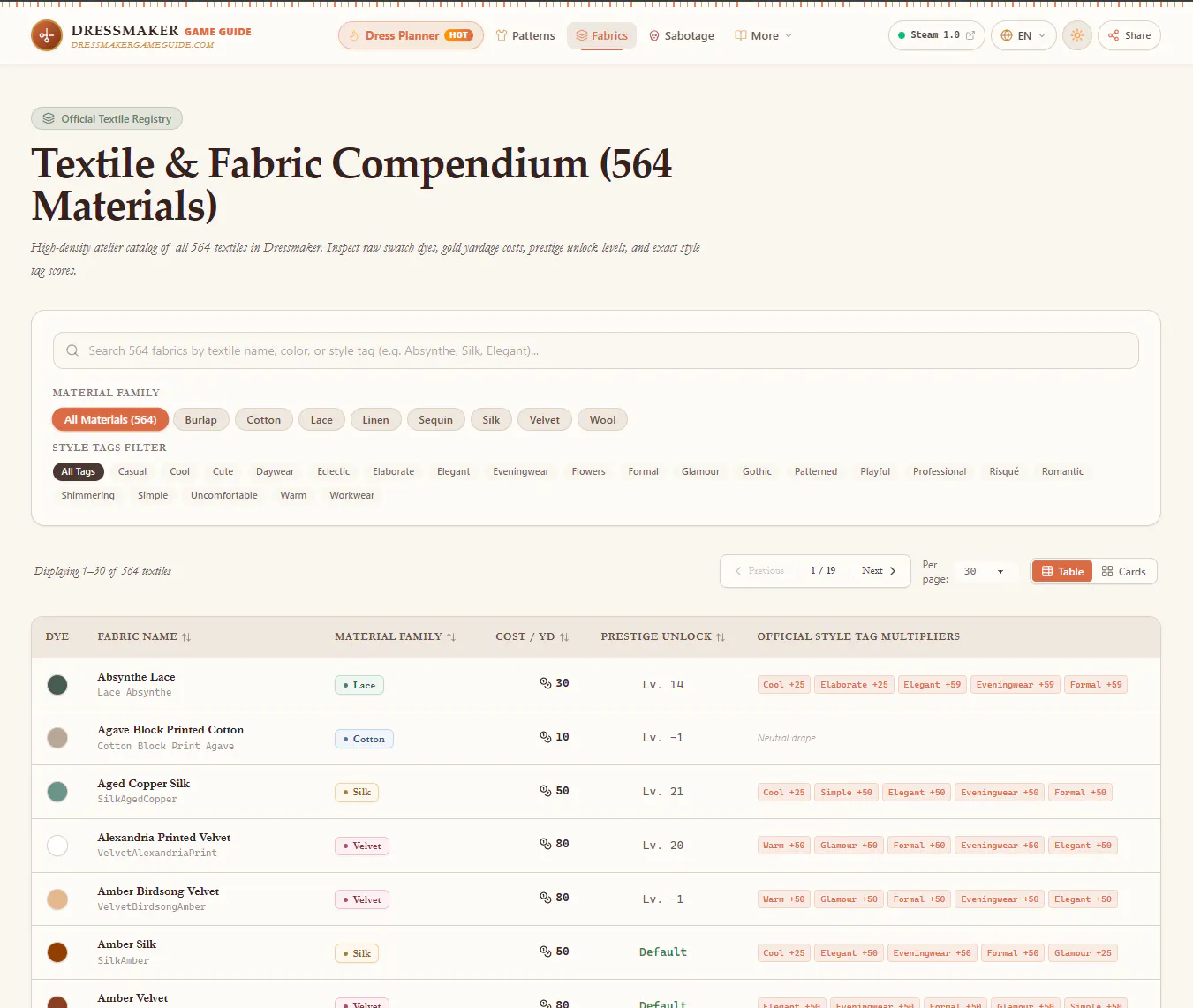Expand the More menu
Viewport: 1193px width, 1008px height.
[x=763, y=35]
